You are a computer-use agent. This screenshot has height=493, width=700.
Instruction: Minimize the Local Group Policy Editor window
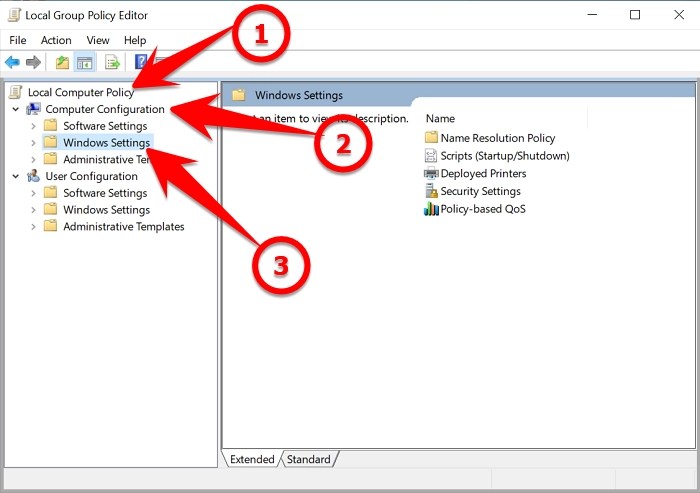click(x=592, y=15)
